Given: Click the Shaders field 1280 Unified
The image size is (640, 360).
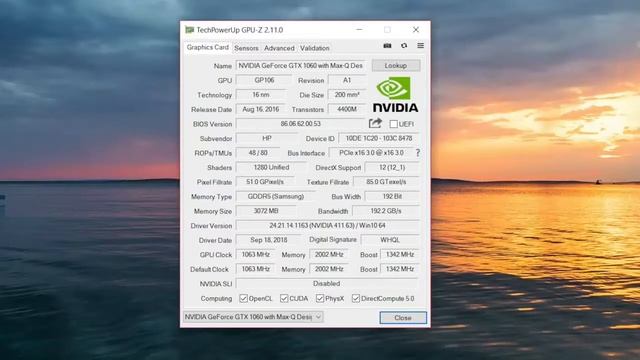Looking at the screenshot, I should [271, 167].
